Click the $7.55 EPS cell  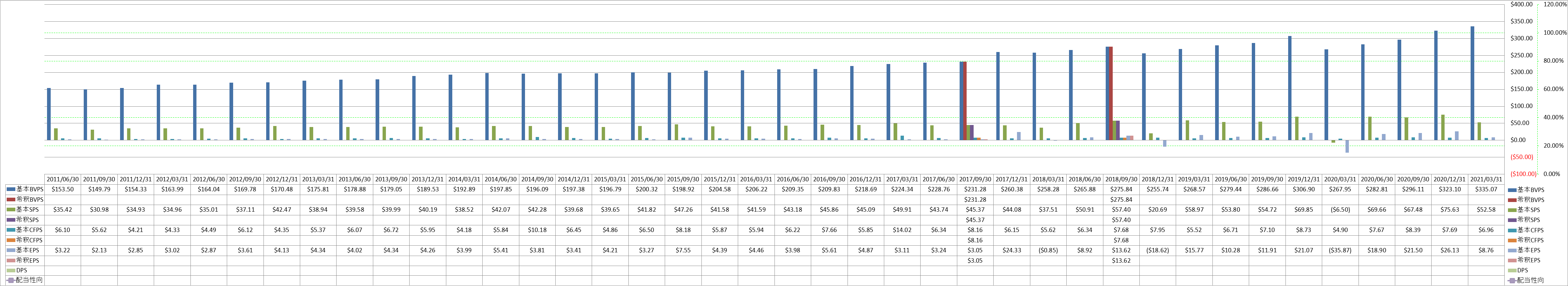tap(683, 250)
